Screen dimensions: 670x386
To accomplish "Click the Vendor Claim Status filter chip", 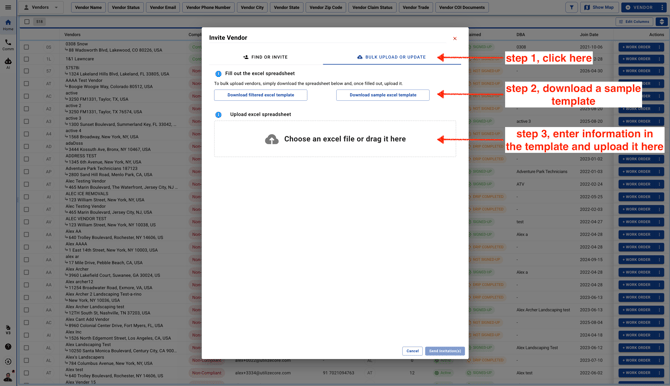I will coord(372,7).
